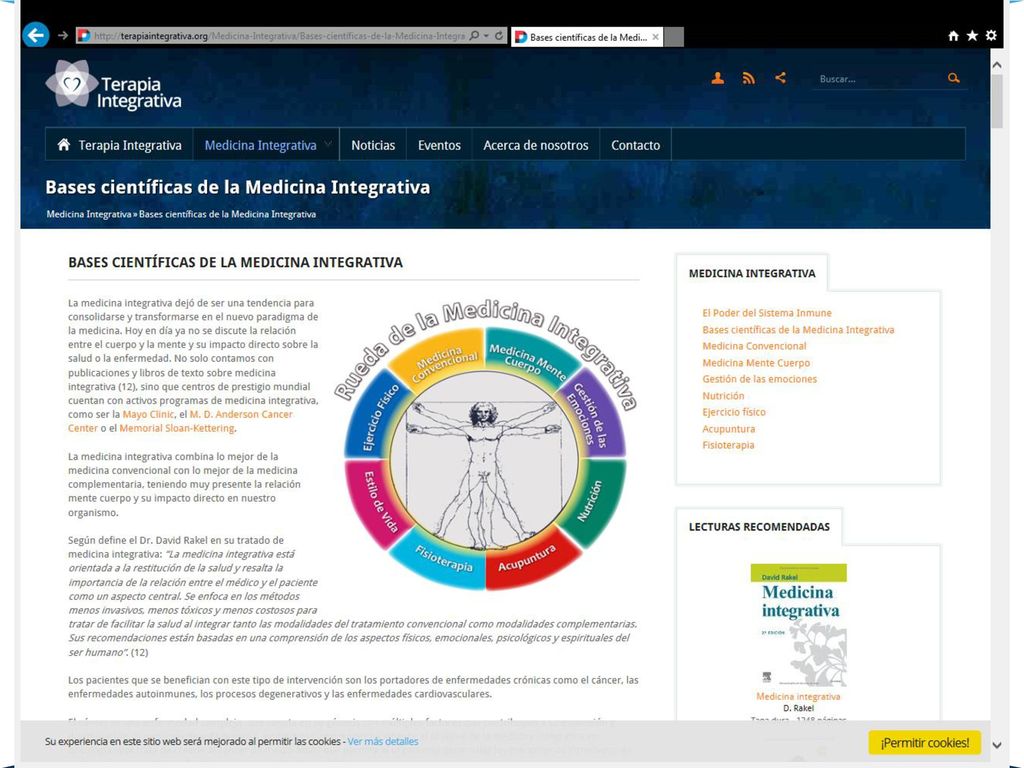Click the site favicon in address bar
Viewport: 1024px width, 768px height.
(84, 36)
